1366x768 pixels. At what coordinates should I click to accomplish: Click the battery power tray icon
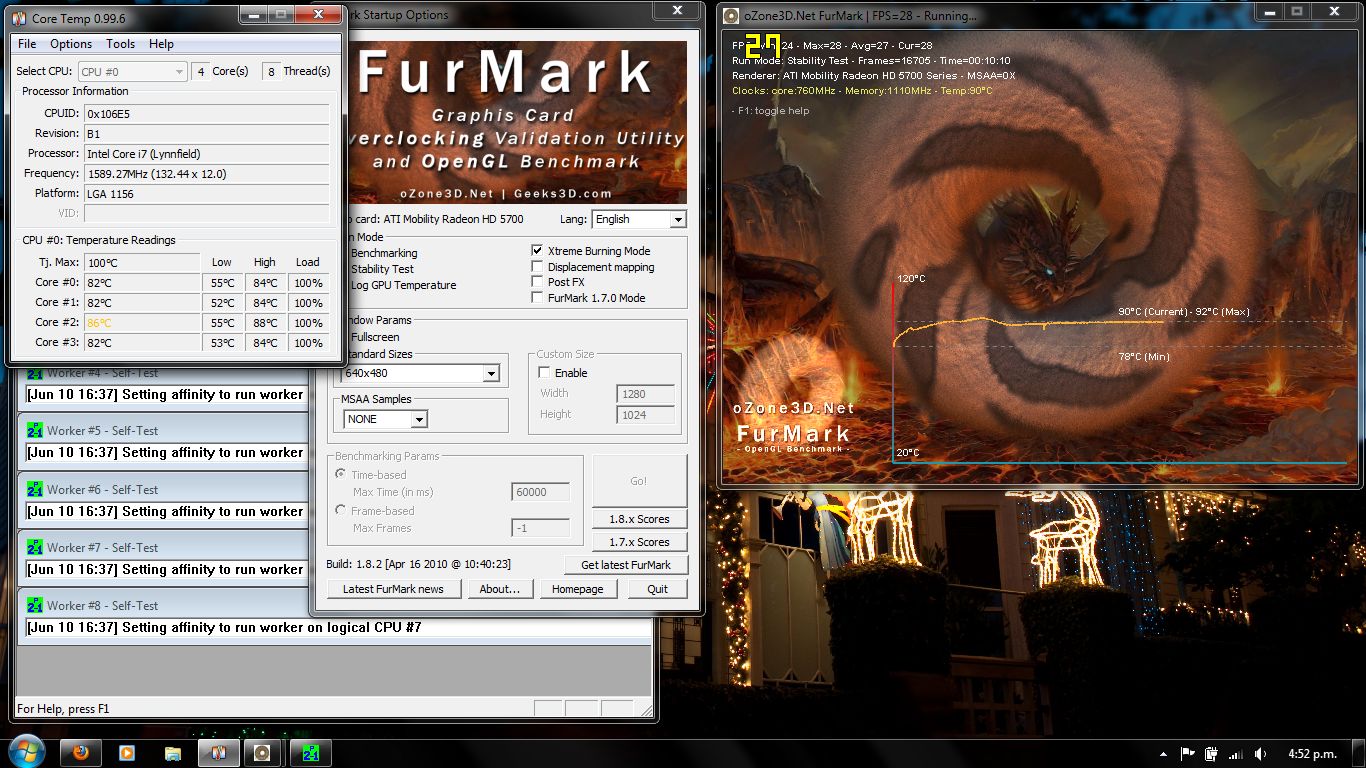click(1211, 754)
